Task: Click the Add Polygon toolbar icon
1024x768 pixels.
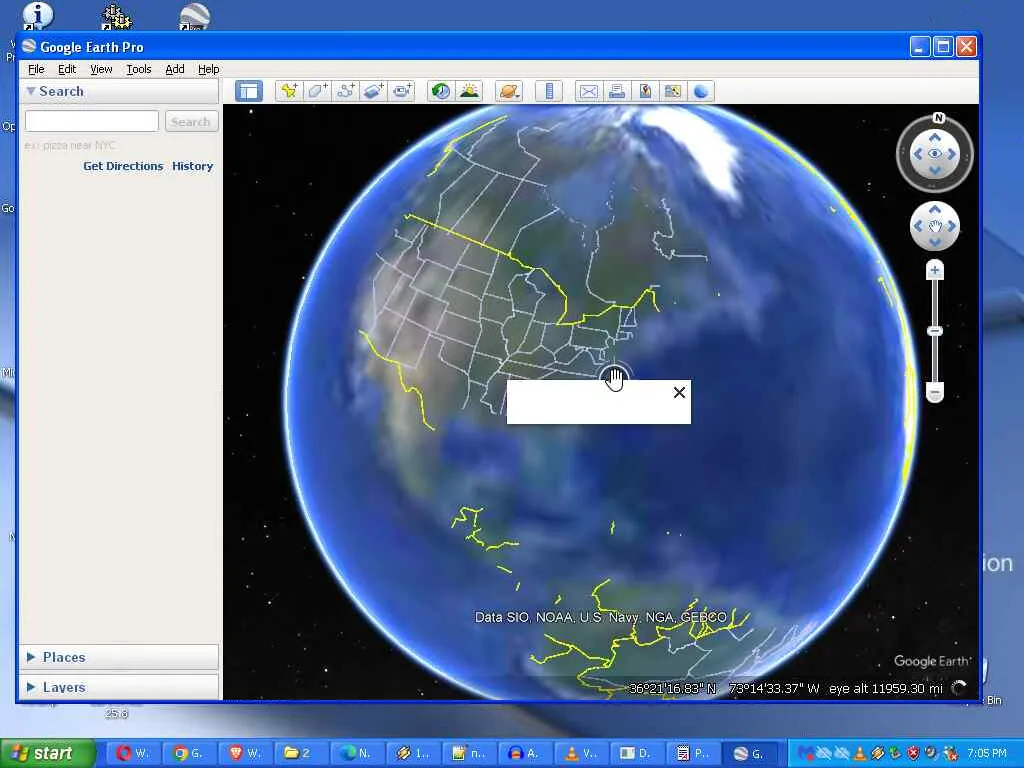Action: pyautogui.click(x=317, y=91)
